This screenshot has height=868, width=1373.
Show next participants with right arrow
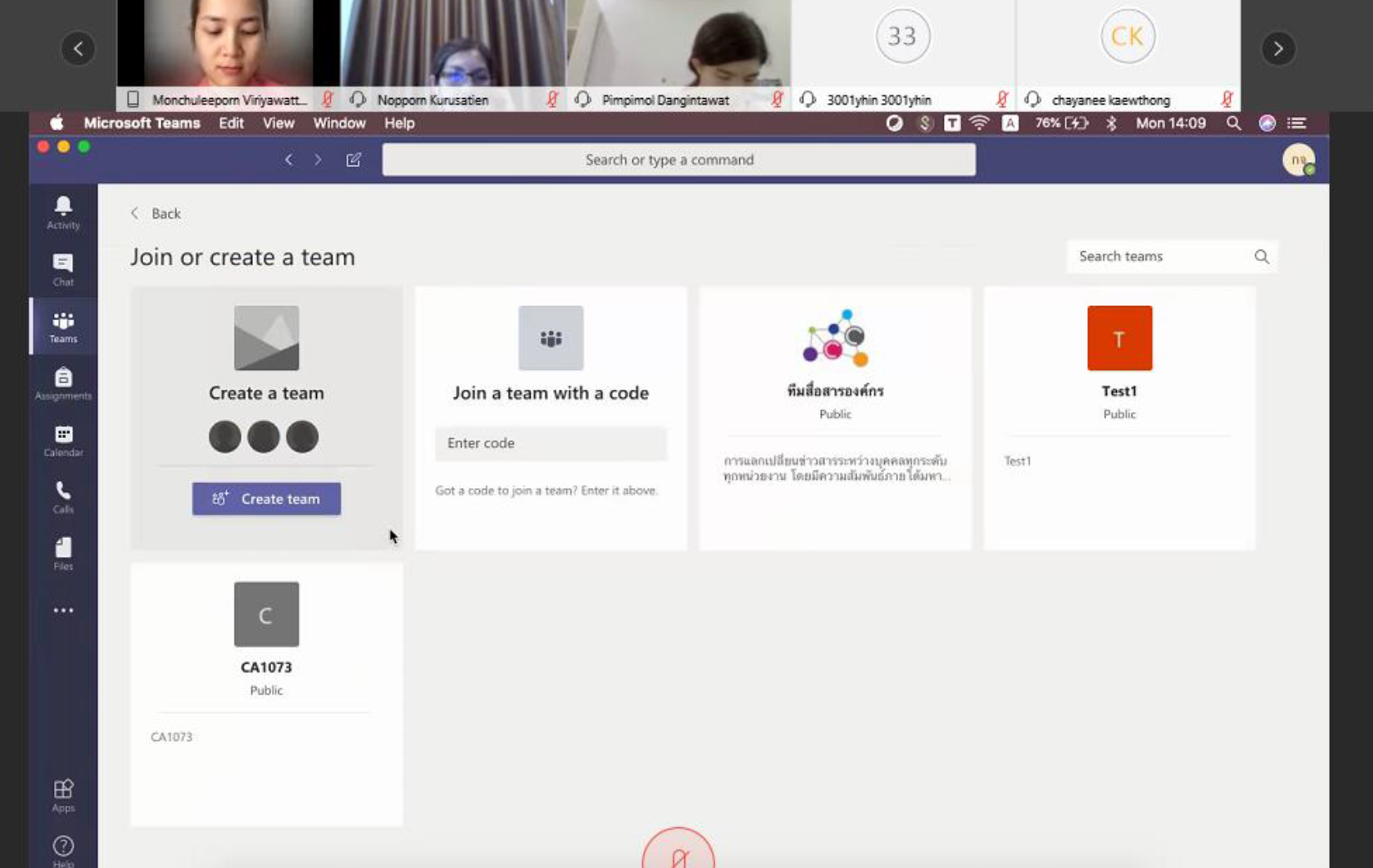1277,49
